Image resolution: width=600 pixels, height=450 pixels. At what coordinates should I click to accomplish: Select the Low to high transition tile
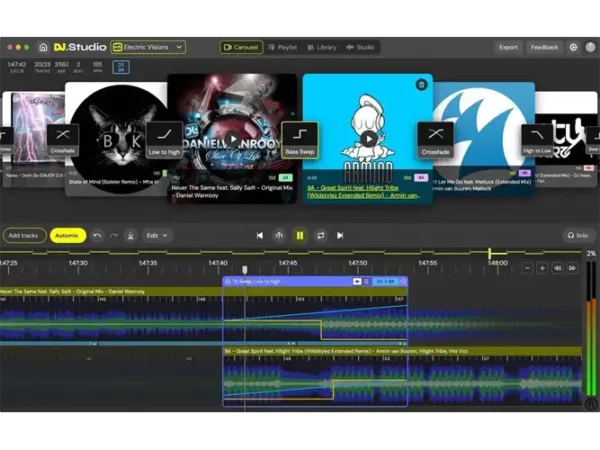[164, 140]
